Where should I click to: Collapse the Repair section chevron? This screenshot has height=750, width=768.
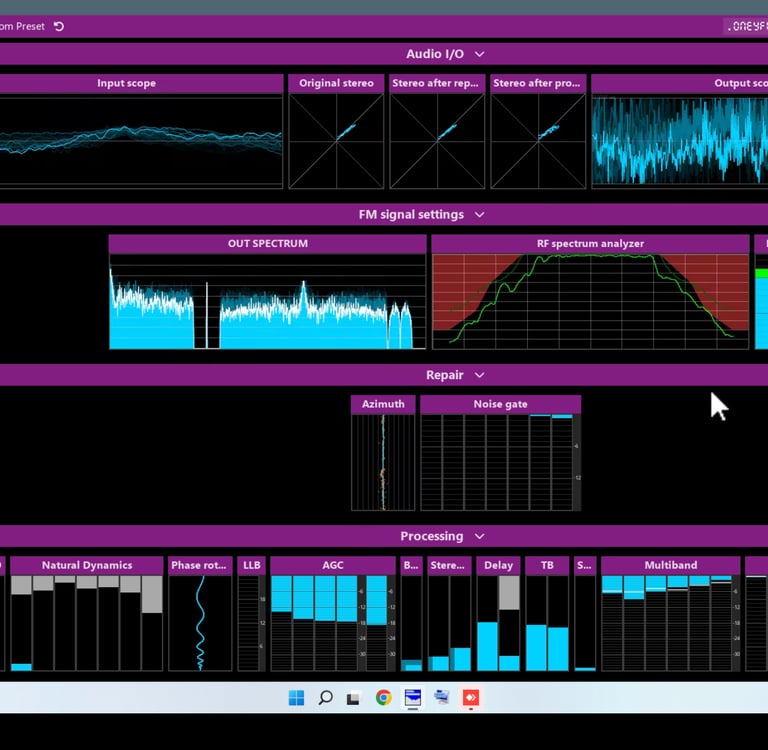pyautogui.click(x=479, y=375)
